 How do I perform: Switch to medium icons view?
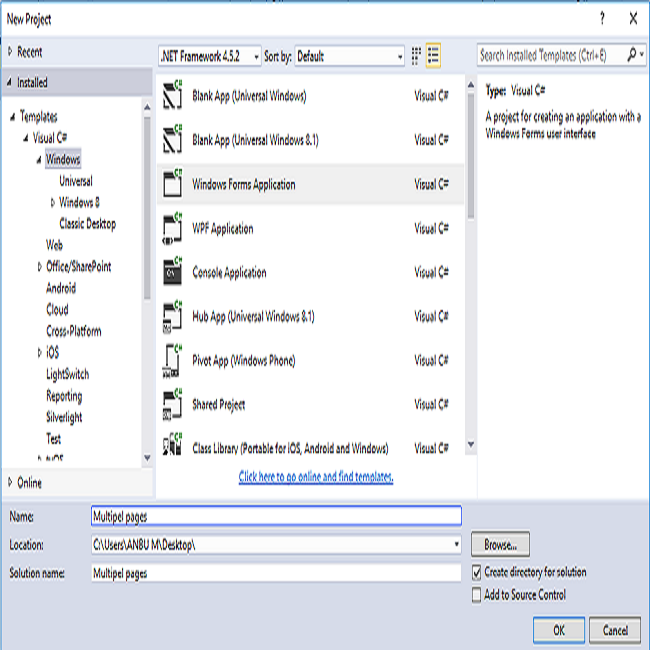(x=434, y=56)
